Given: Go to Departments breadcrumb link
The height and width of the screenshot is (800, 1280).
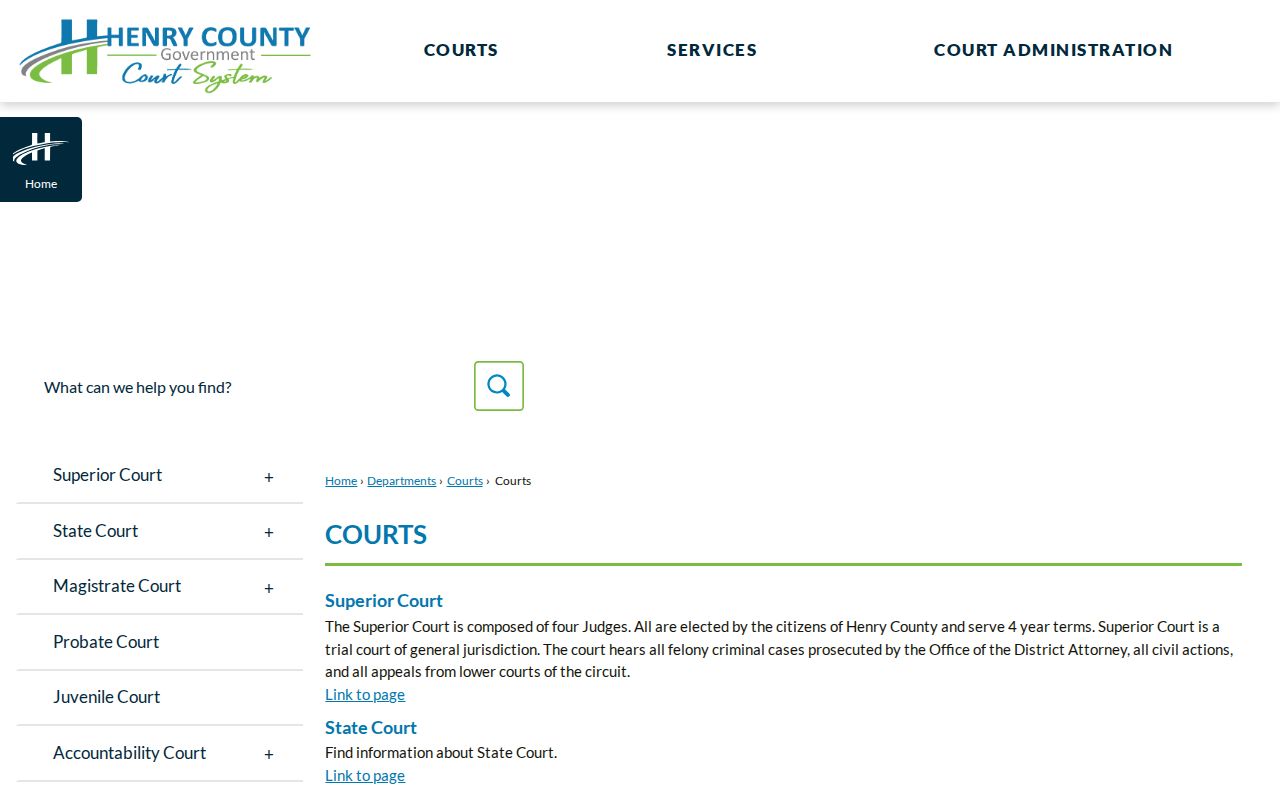Looking at the screenshot, I should [402, 481].
